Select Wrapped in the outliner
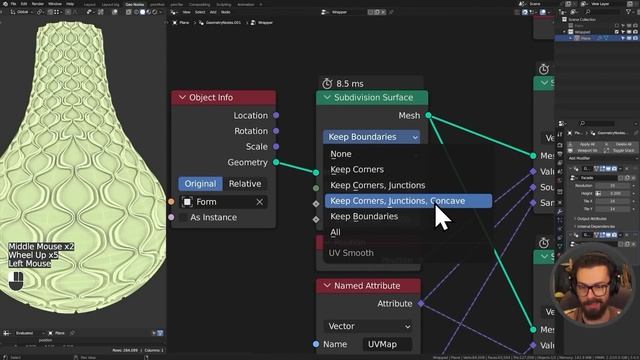 click(582, 32)
